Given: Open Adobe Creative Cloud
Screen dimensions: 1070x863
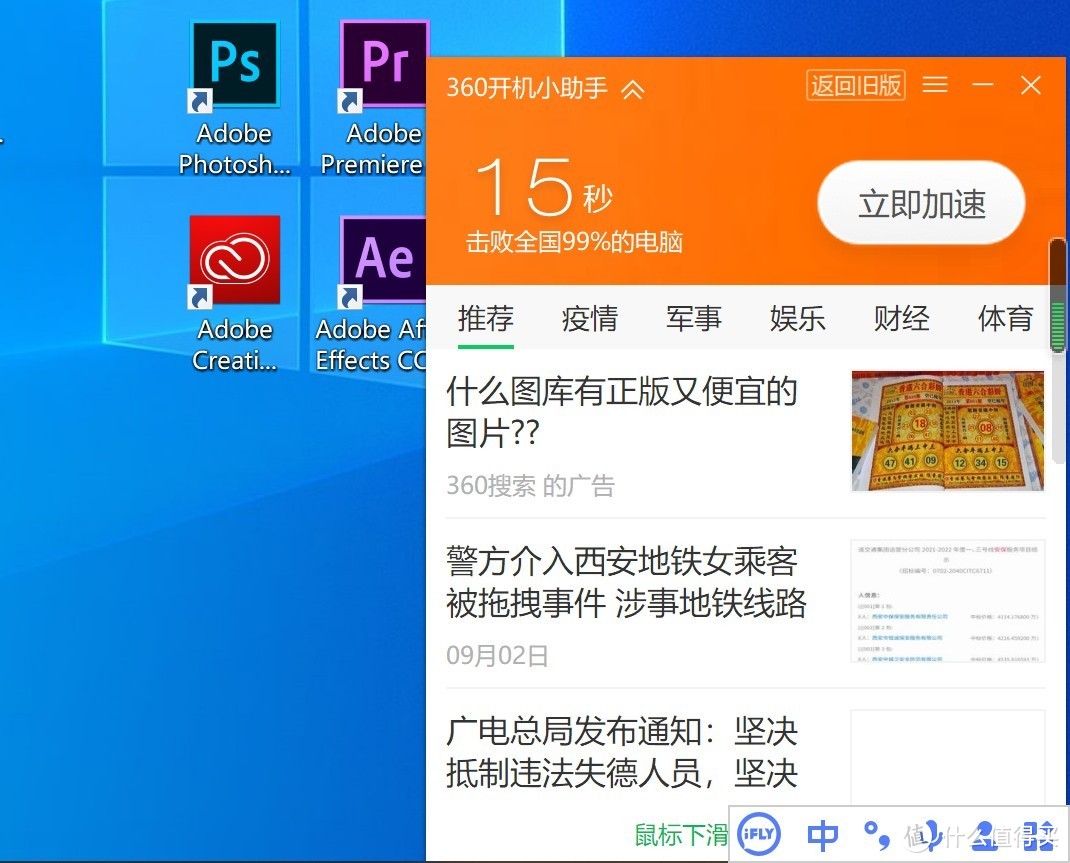Looking at the screenshot, I should [x=234, y=258].
